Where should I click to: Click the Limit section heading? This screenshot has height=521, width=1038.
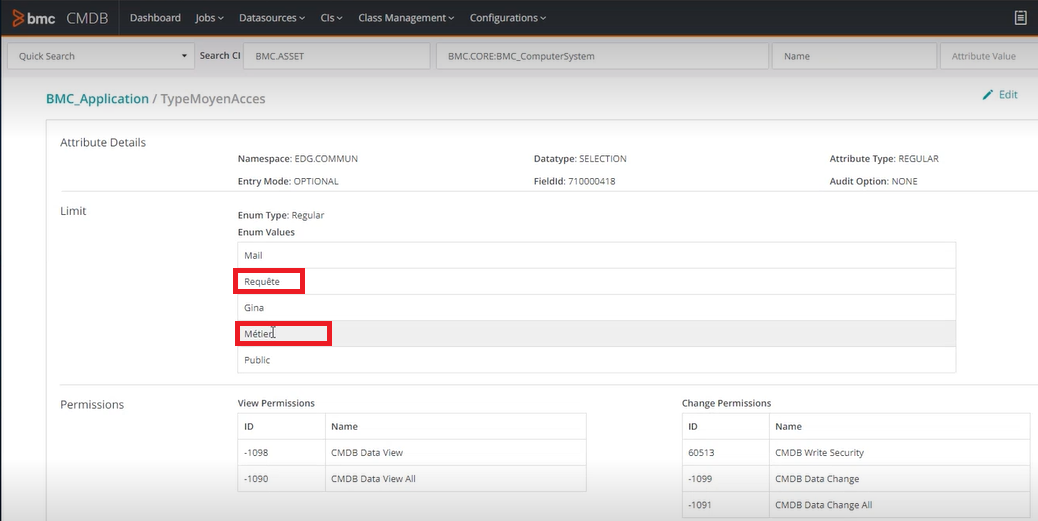click(x=73, y=211)
